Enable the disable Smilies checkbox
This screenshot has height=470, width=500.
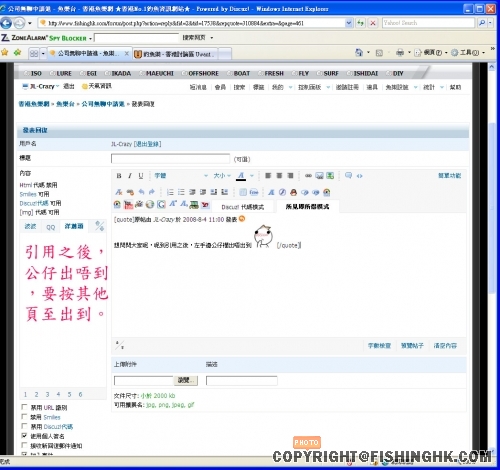point(24,417)
